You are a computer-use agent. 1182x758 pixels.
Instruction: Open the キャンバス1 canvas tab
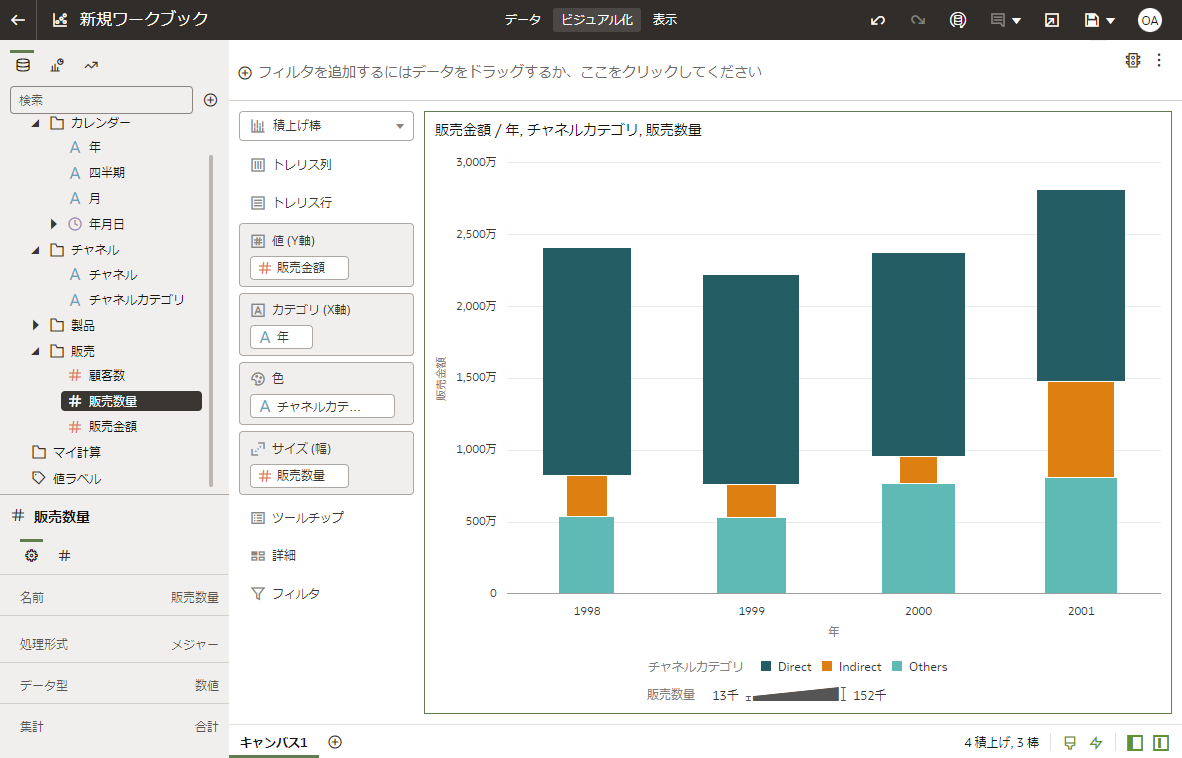click(274, 742)
